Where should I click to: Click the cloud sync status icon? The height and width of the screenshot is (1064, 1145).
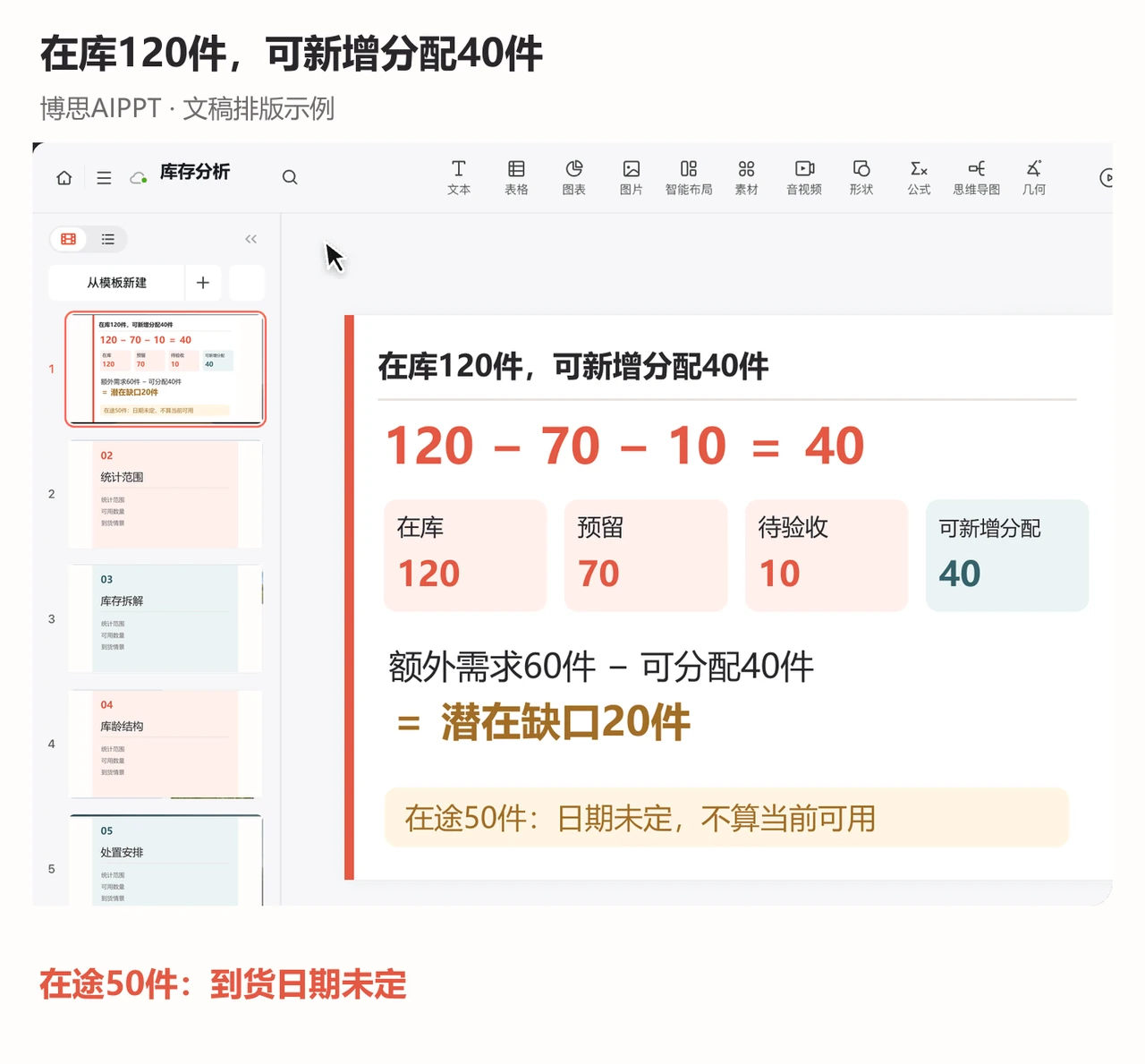tap(139, 177)
